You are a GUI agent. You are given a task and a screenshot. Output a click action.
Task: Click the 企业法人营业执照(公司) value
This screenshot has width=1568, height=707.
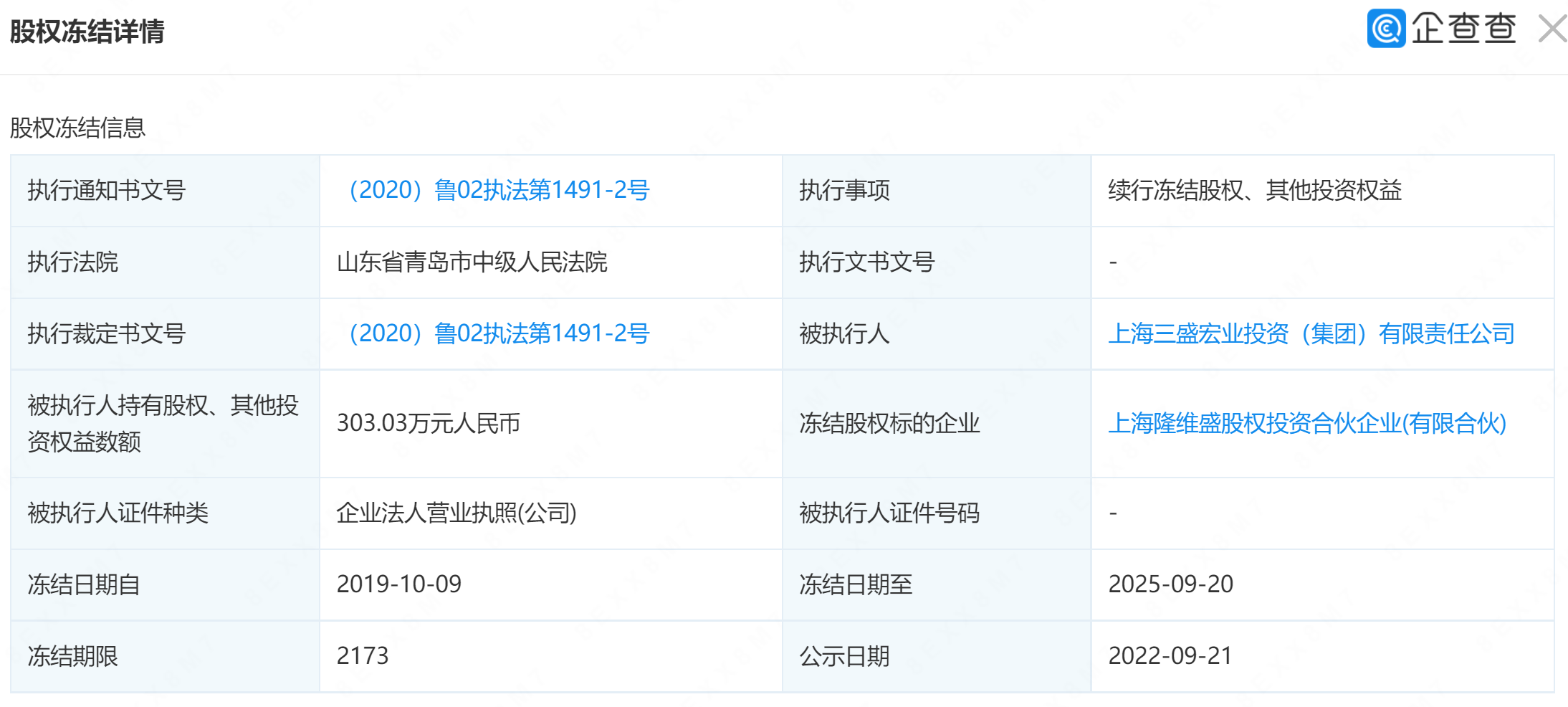point(456,513)
